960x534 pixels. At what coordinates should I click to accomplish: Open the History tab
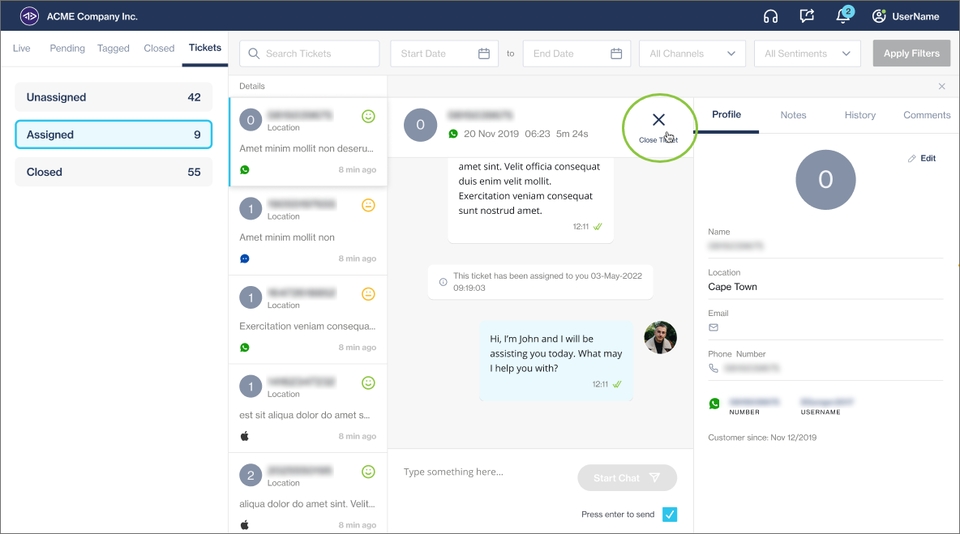[x=859, y=115]
